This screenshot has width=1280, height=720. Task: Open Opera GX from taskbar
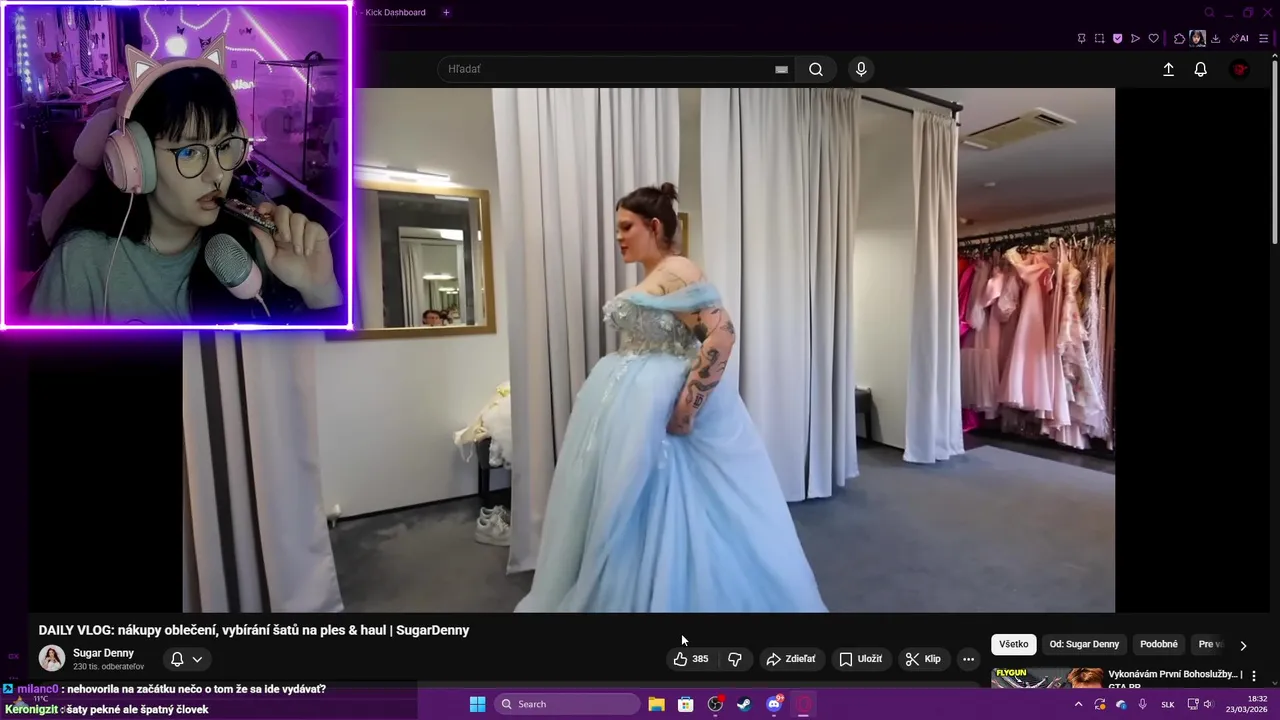(x=803, y=704)
